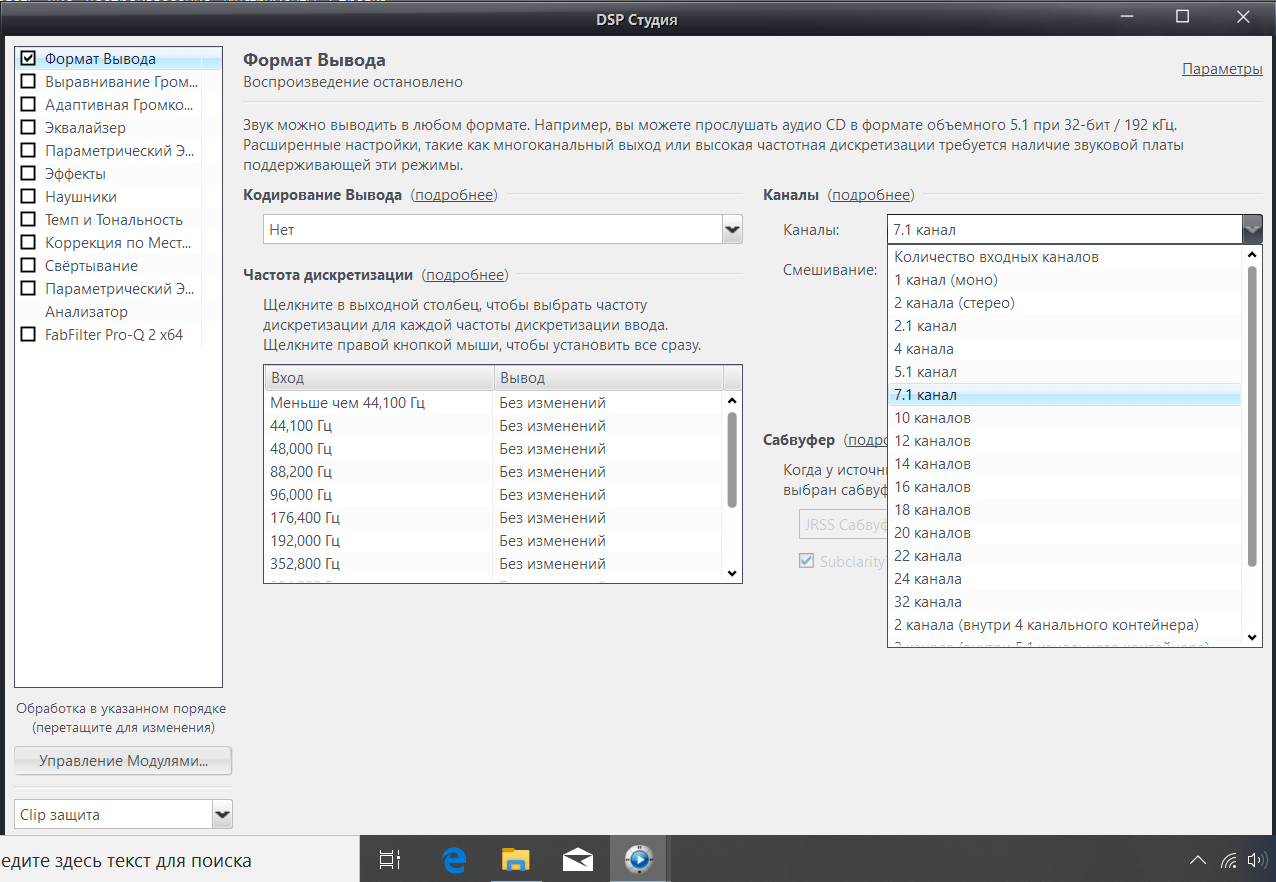Launch Microsoft Edge from the taskbar
The height and width of the screenshot is (882, 1276).
tap(455, 859)
